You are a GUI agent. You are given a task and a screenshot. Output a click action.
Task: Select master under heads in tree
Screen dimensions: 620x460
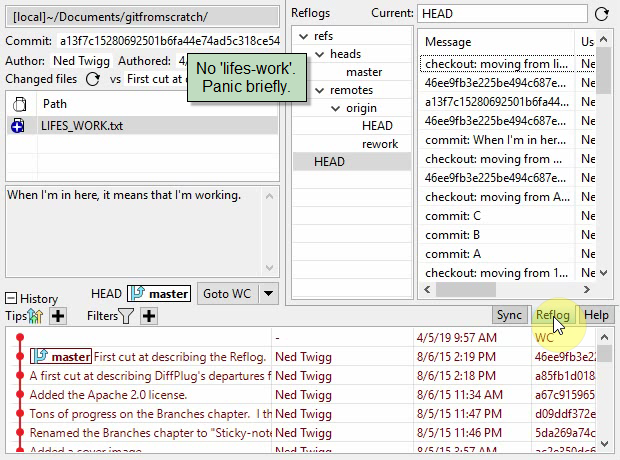[x=364, y=72]
